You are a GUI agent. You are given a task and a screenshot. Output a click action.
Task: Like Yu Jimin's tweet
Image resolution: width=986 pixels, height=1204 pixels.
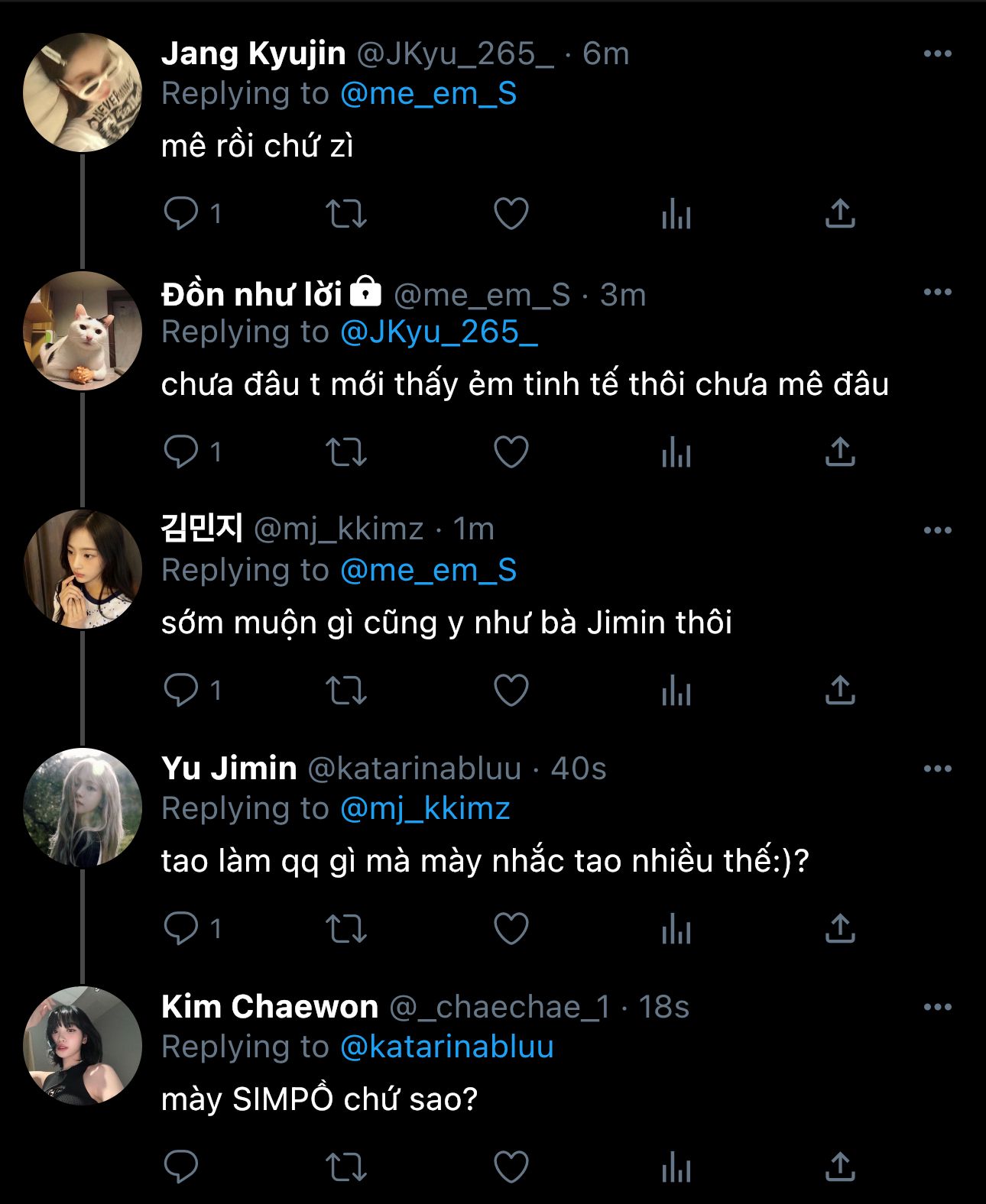click(x=511, y=929)
